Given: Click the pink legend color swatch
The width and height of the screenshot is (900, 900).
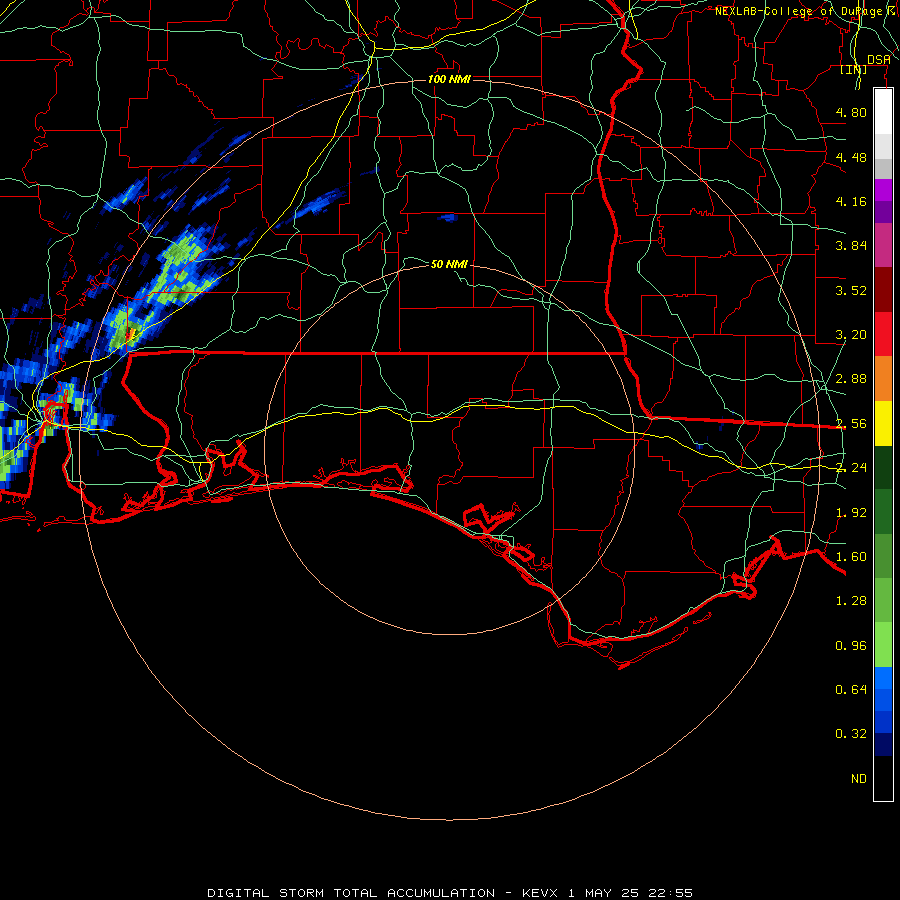Looking at the screenshot, I should 883,245.
